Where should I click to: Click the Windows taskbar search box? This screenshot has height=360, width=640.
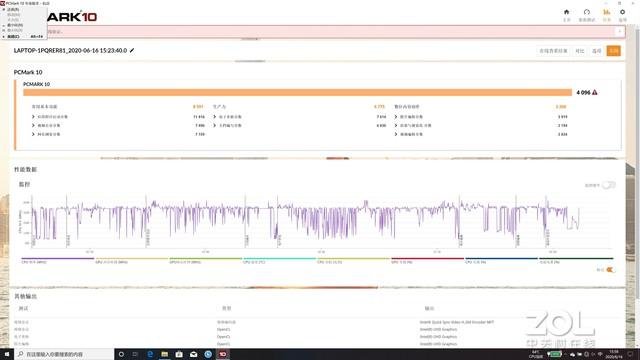(x=65, y=354)
